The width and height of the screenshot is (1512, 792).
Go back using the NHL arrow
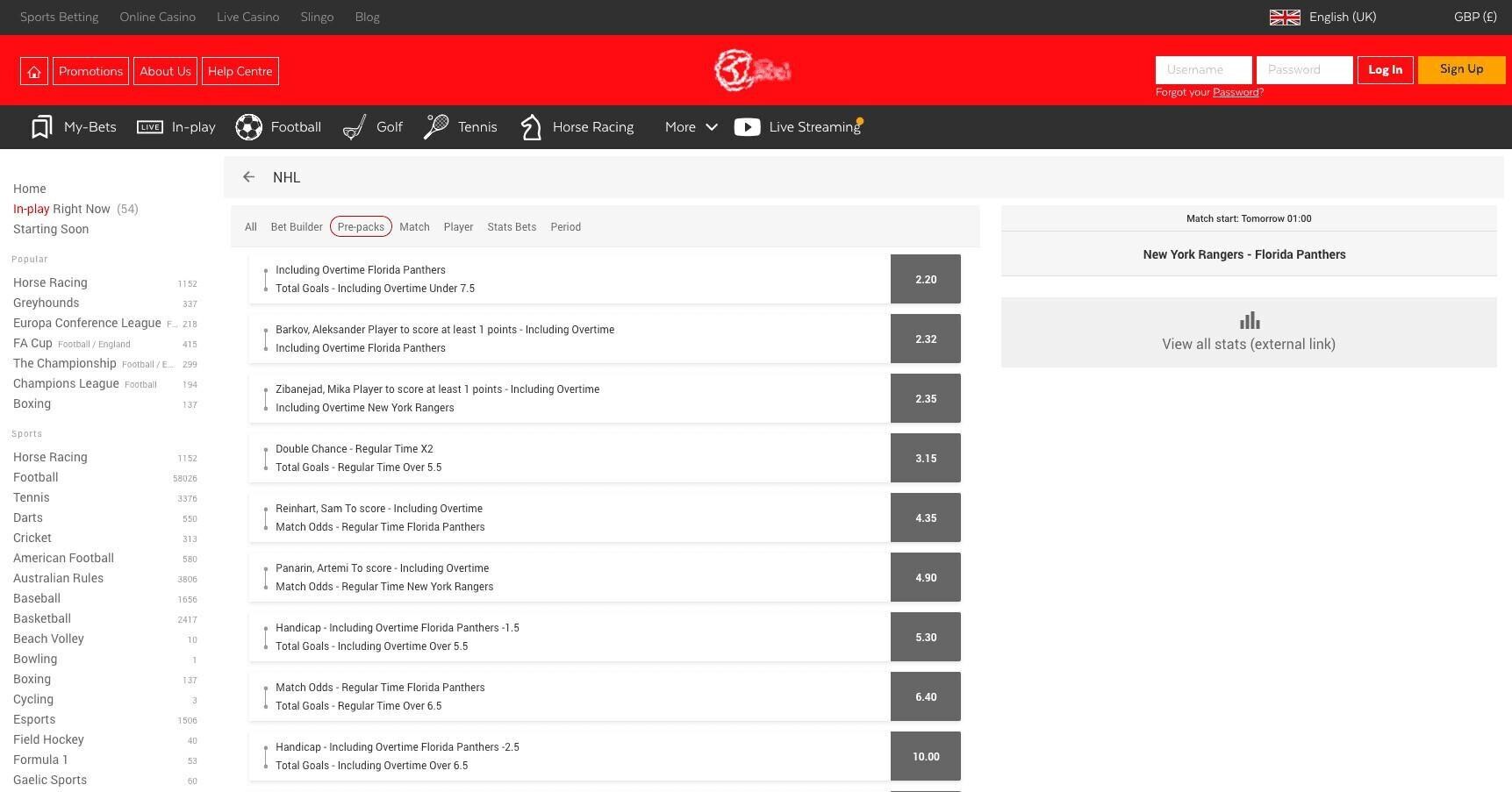point(249,177)
